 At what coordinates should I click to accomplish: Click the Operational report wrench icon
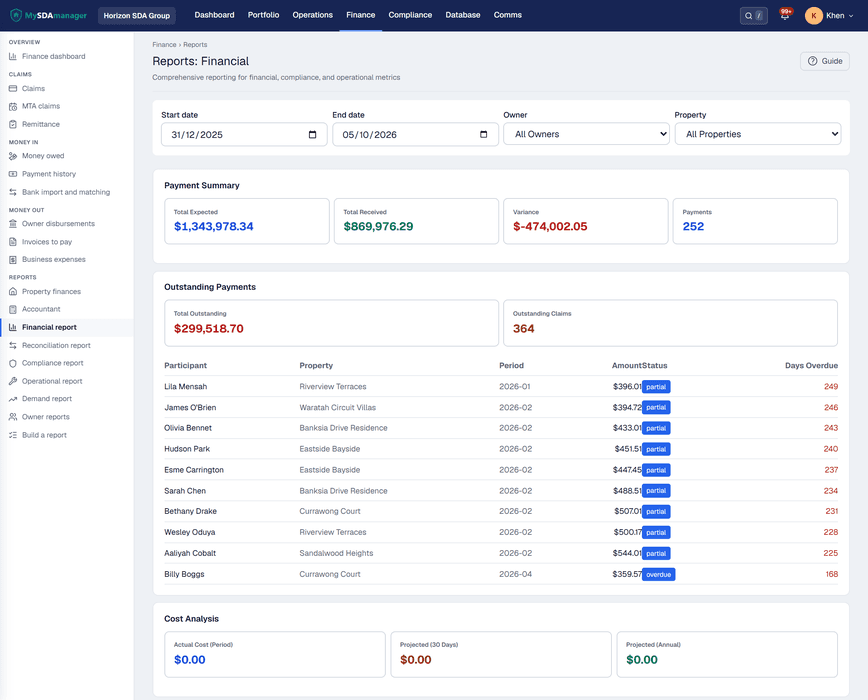(x=13, y=381)
